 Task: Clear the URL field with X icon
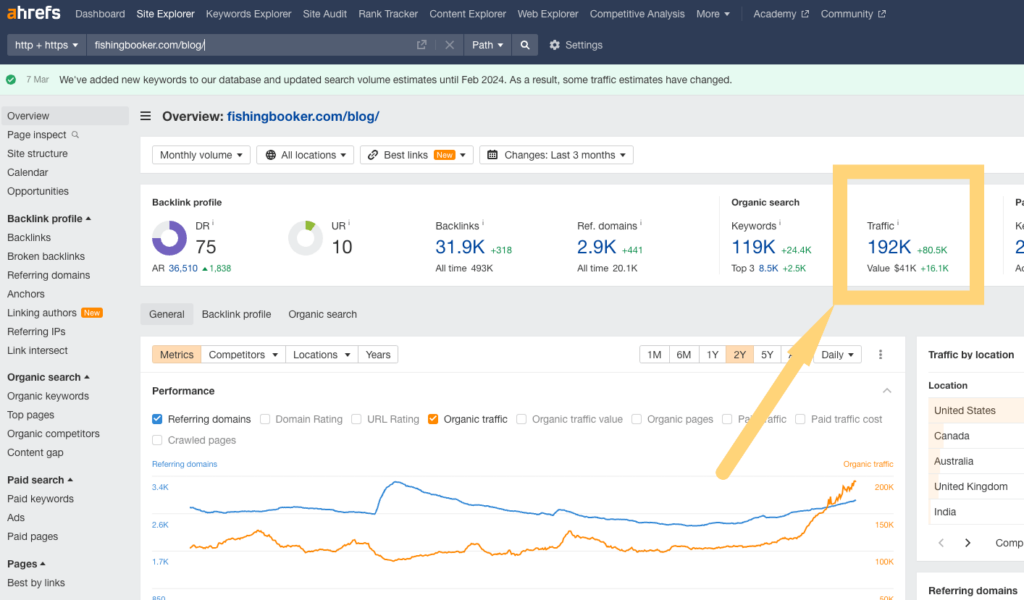pos(449,45)
